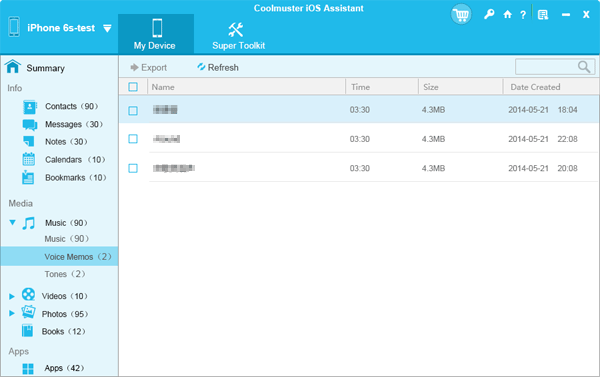Click date 2014-05-21 18:04
The height and width of the screenshot is (377, 600).
tap(543, 110)
